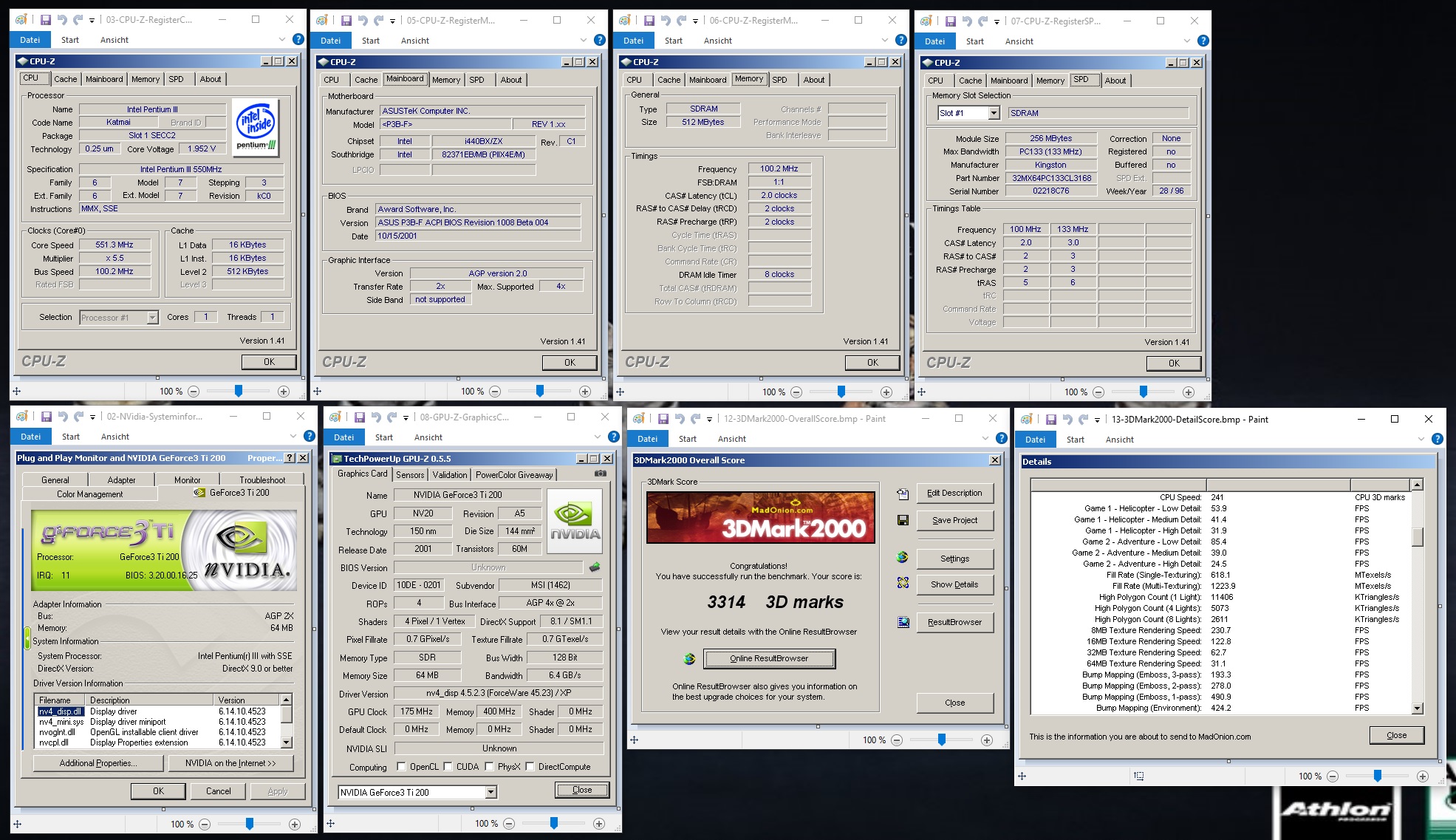Enable the DirectCompute checkbox in GPU-Z
This screenshot has width=1456, height=840.
[x=530, y=767]
